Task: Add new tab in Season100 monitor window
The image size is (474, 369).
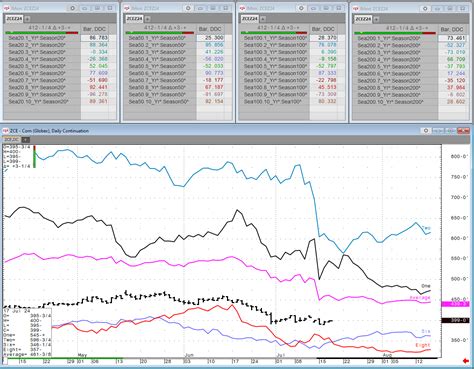Action: [x=263, y=19]
